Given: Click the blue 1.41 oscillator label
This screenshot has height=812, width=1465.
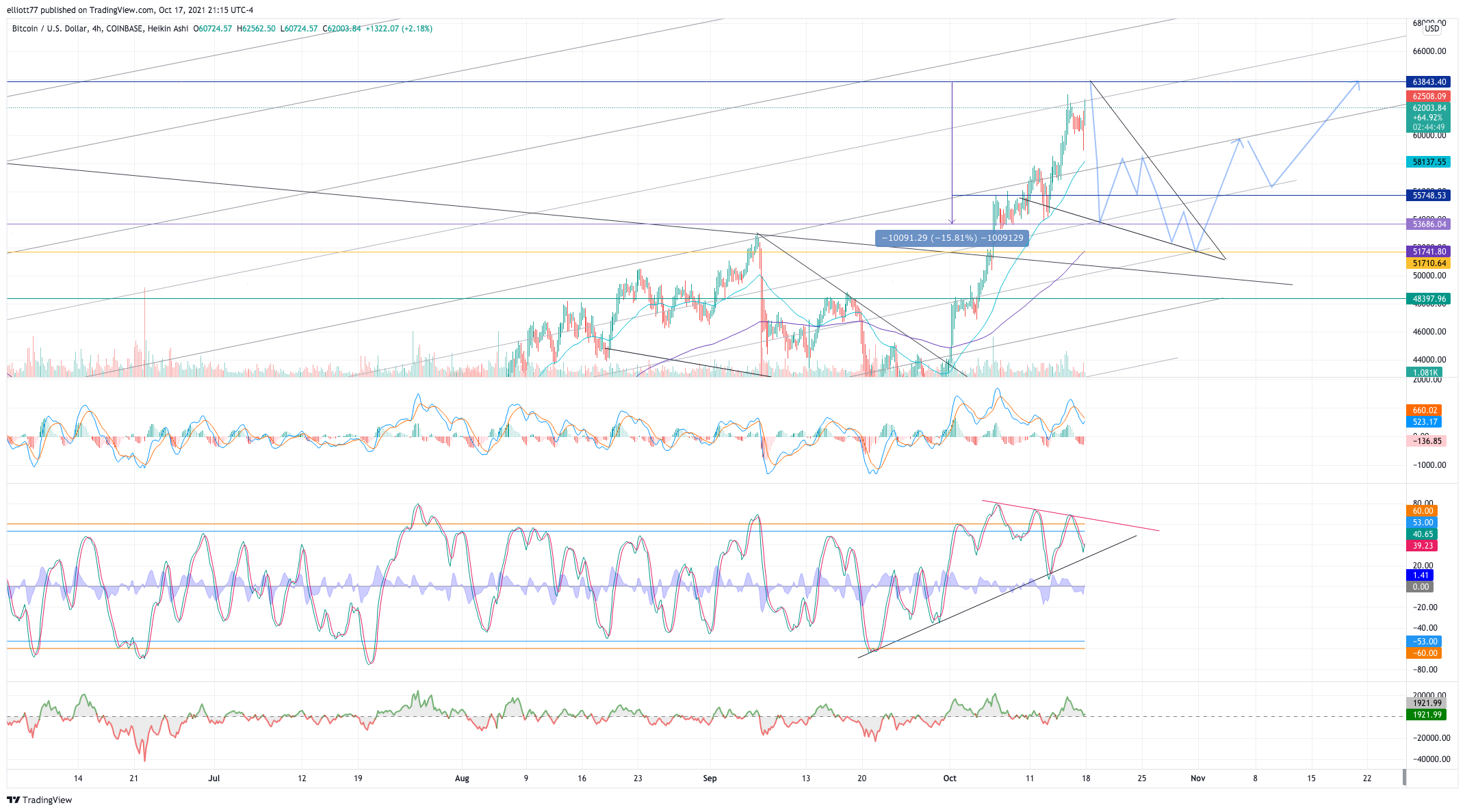Looking at the screenshot, I should click(1420, 575).
